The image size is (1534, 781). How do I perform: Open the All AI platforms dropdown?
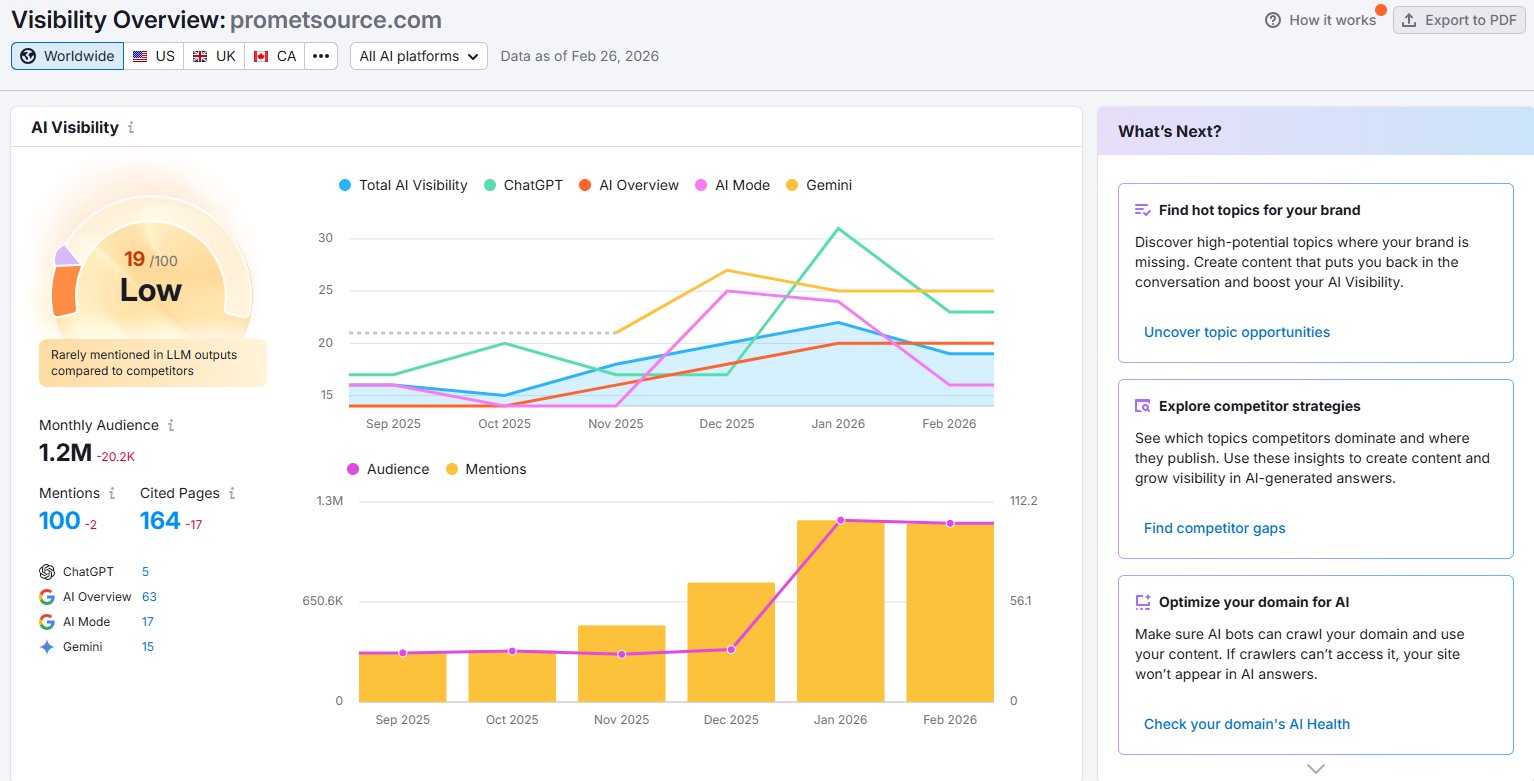coord(419,56)
